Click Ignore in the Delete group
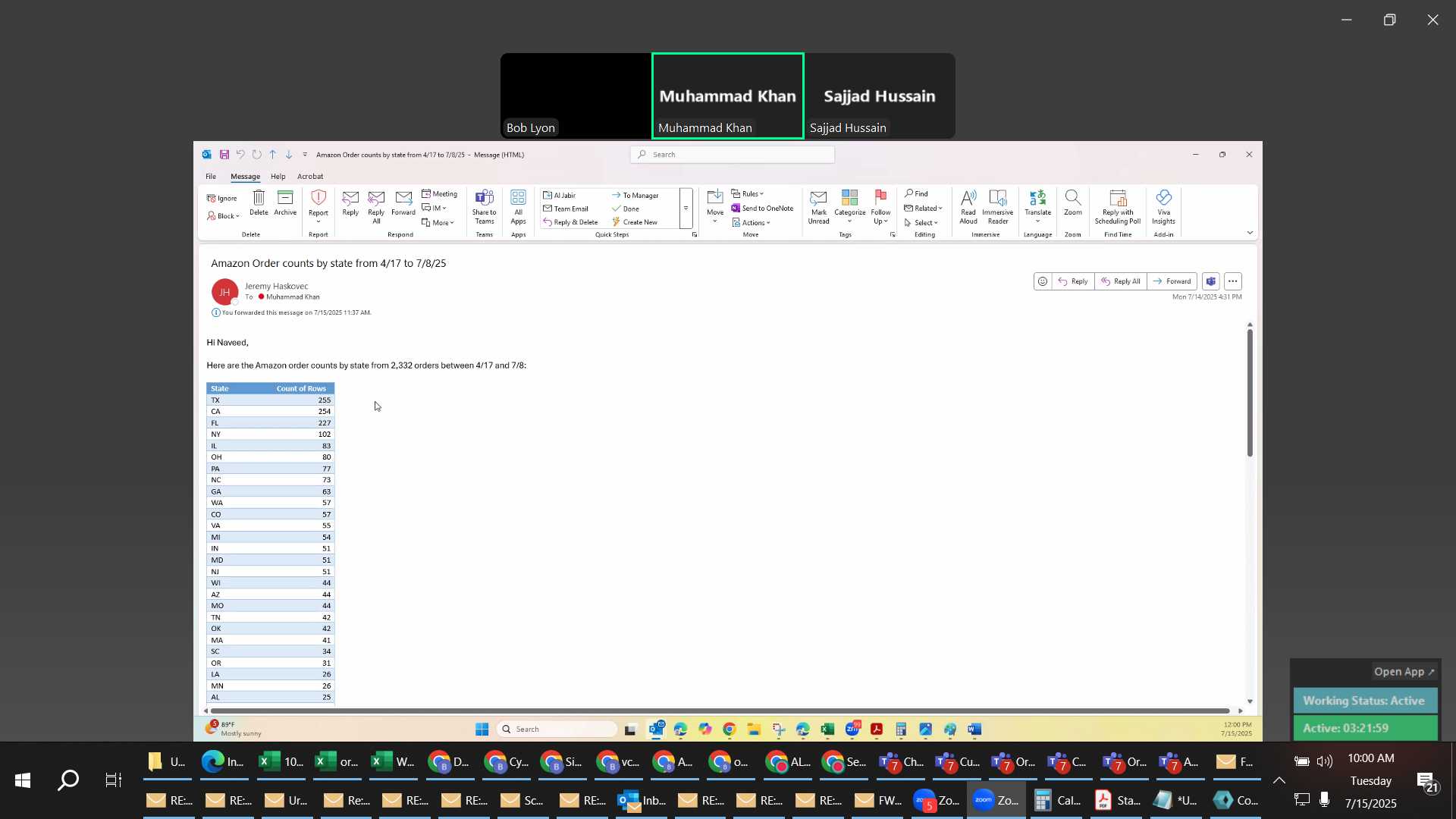 [x=222, y=199]
